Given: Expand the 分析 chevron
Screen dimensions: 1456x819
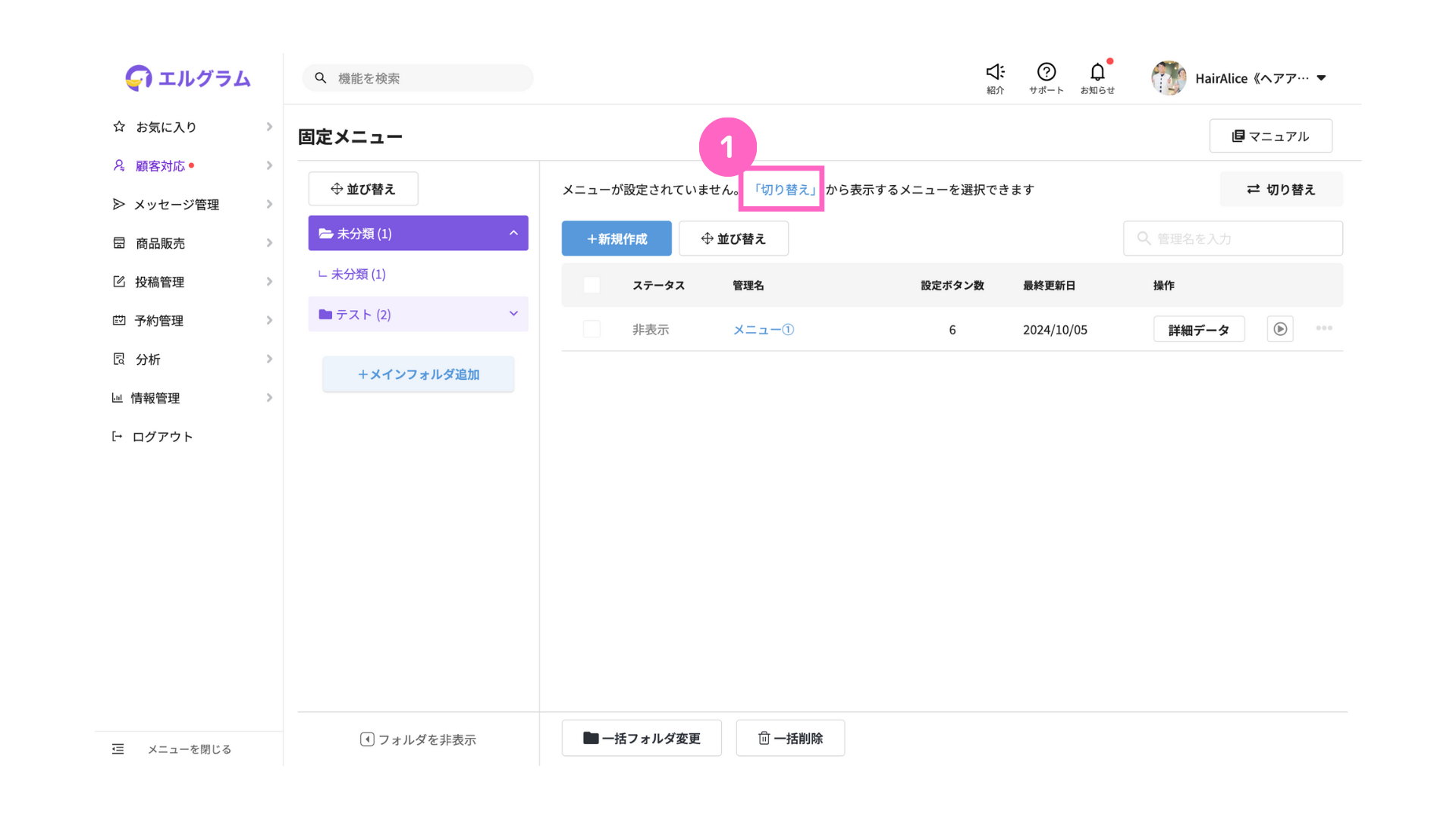Looking at the screenshot, I should point(269,359).
